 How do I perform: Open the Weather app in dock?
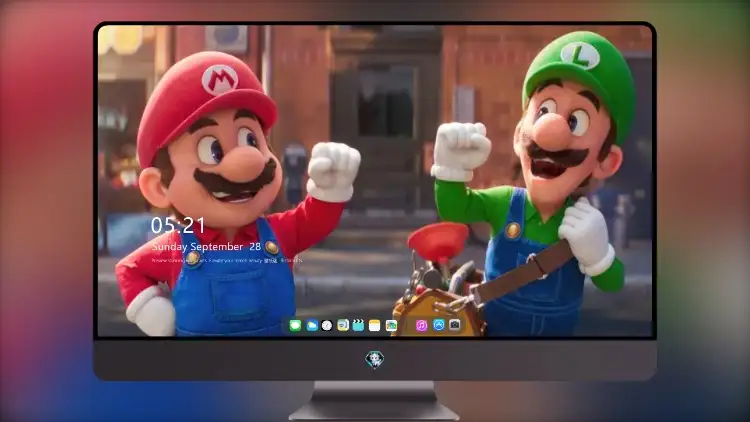[312, 326]
